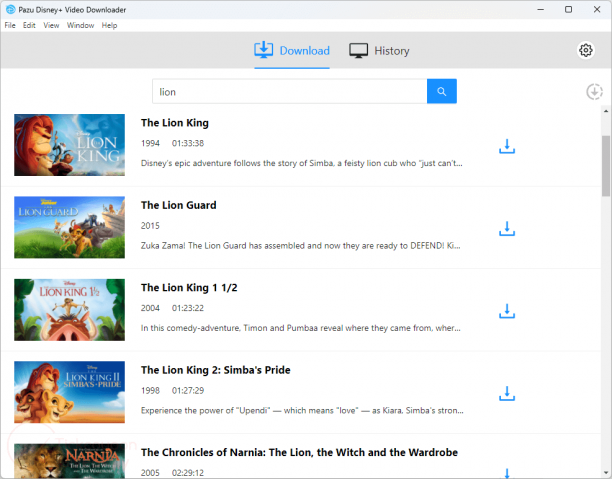This screenshot has height=479, width=612.
Task: Switch to the History tab
Action: (x=379, y=51)
